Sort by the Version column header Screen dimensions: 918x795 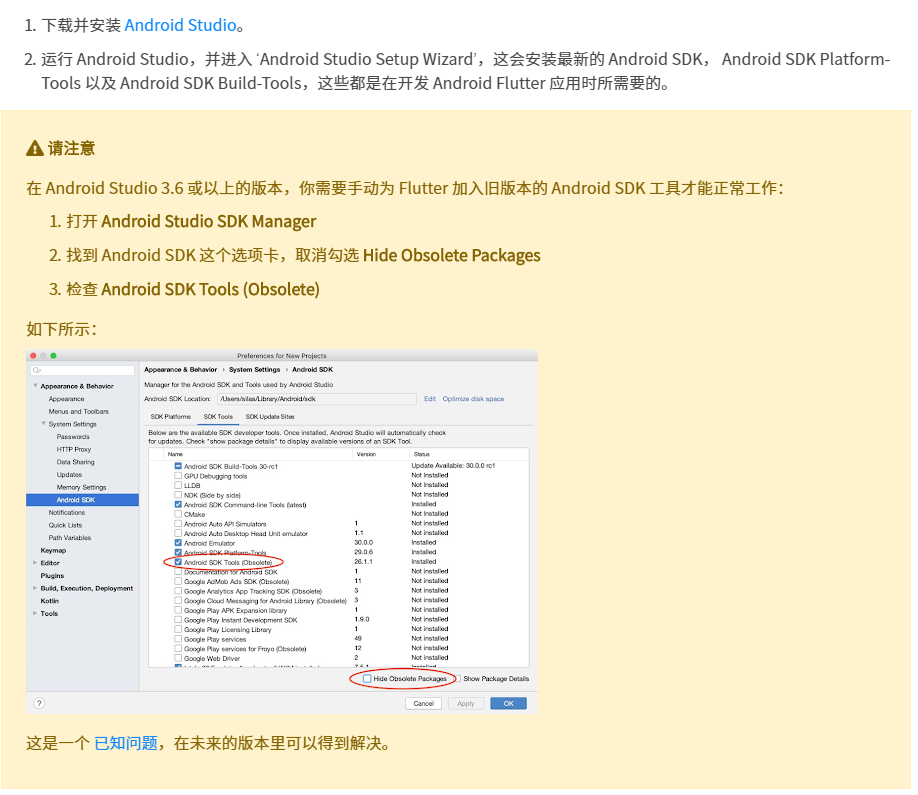click(x=366, y=454)
